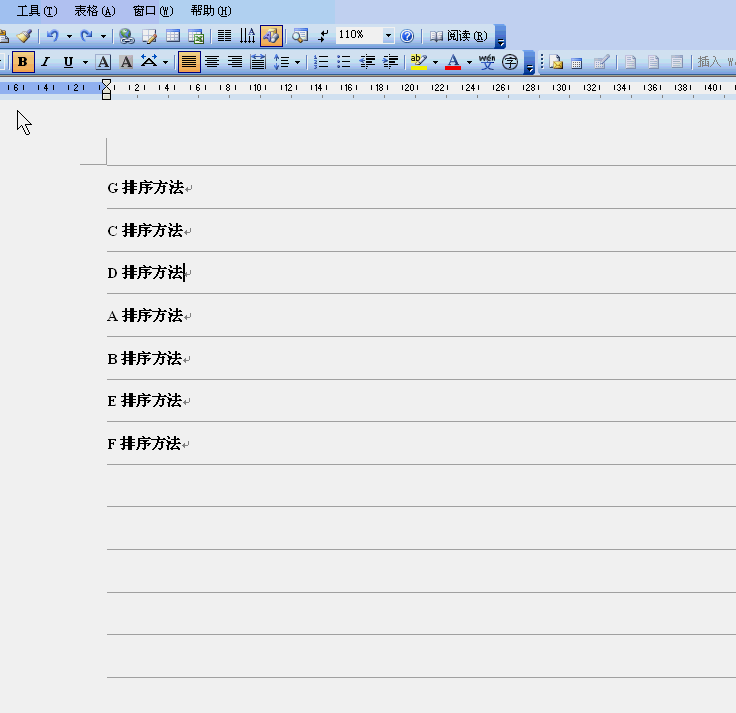Click the text 'D 排序方法'
Screen dimensions: 736x713
[146, 273]
